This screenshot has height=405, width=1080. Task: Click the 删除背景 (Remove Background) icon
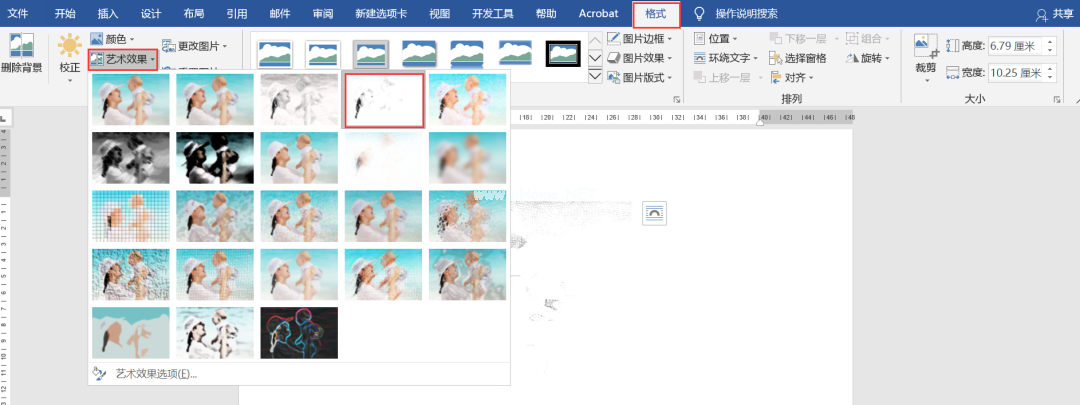pos(21,45)
